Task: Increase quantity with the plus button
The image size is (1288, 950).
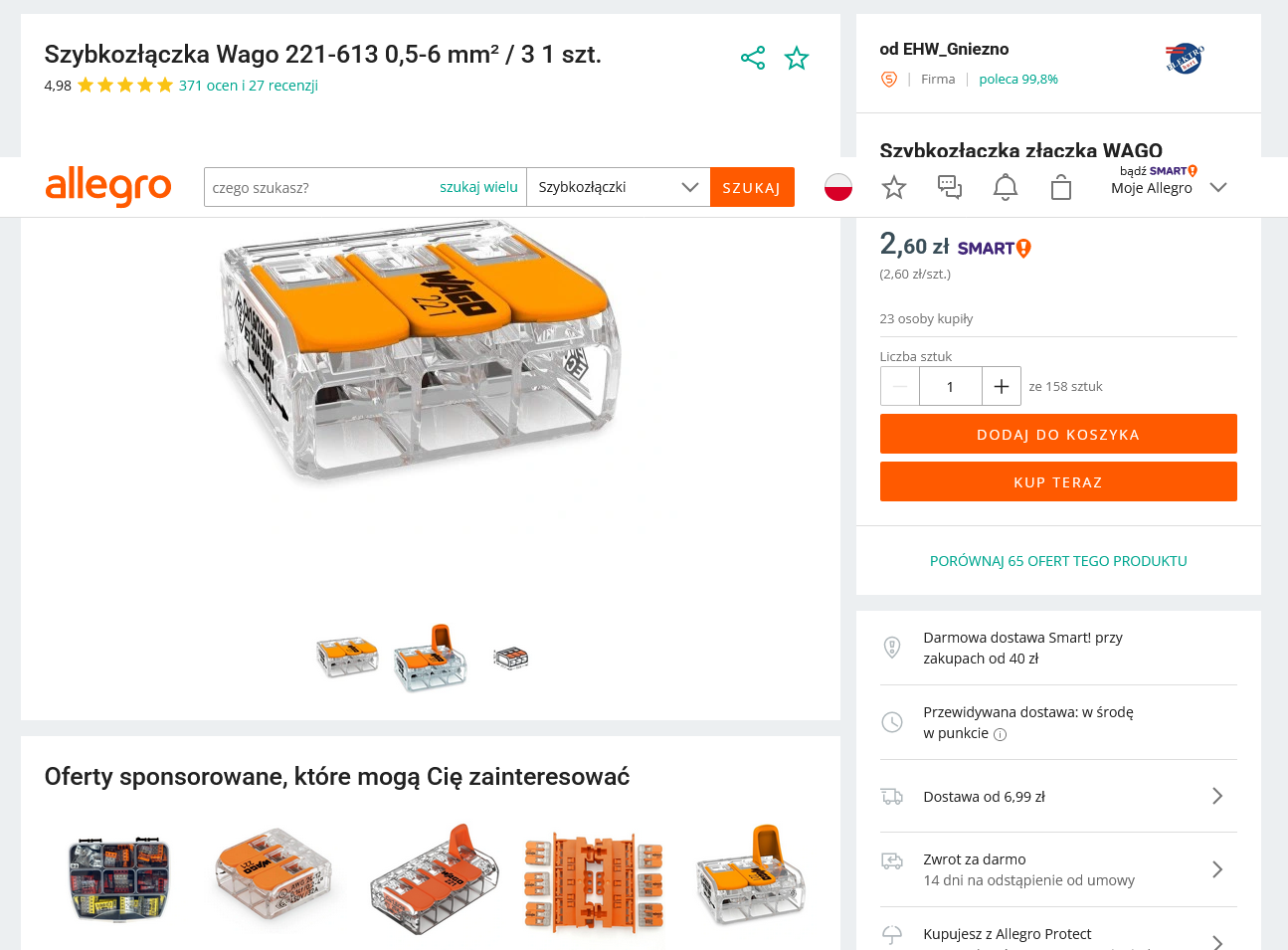Action: tap(1002, 386)
